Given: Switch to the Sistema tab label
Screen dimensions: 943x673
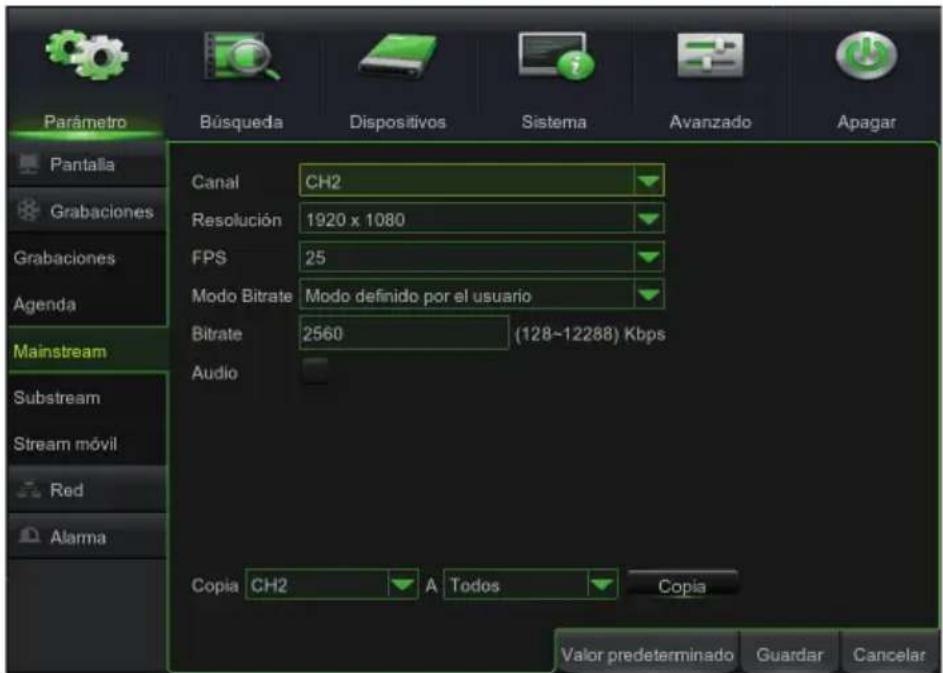Looking at the screenshot, I should click(x=554, y=122).
